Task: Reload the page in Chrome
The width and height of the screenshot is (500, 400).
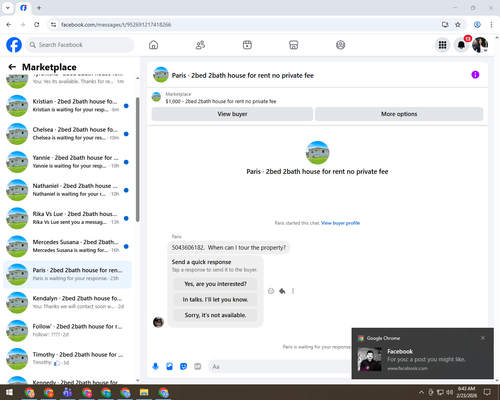Action: tap(37, 25)
